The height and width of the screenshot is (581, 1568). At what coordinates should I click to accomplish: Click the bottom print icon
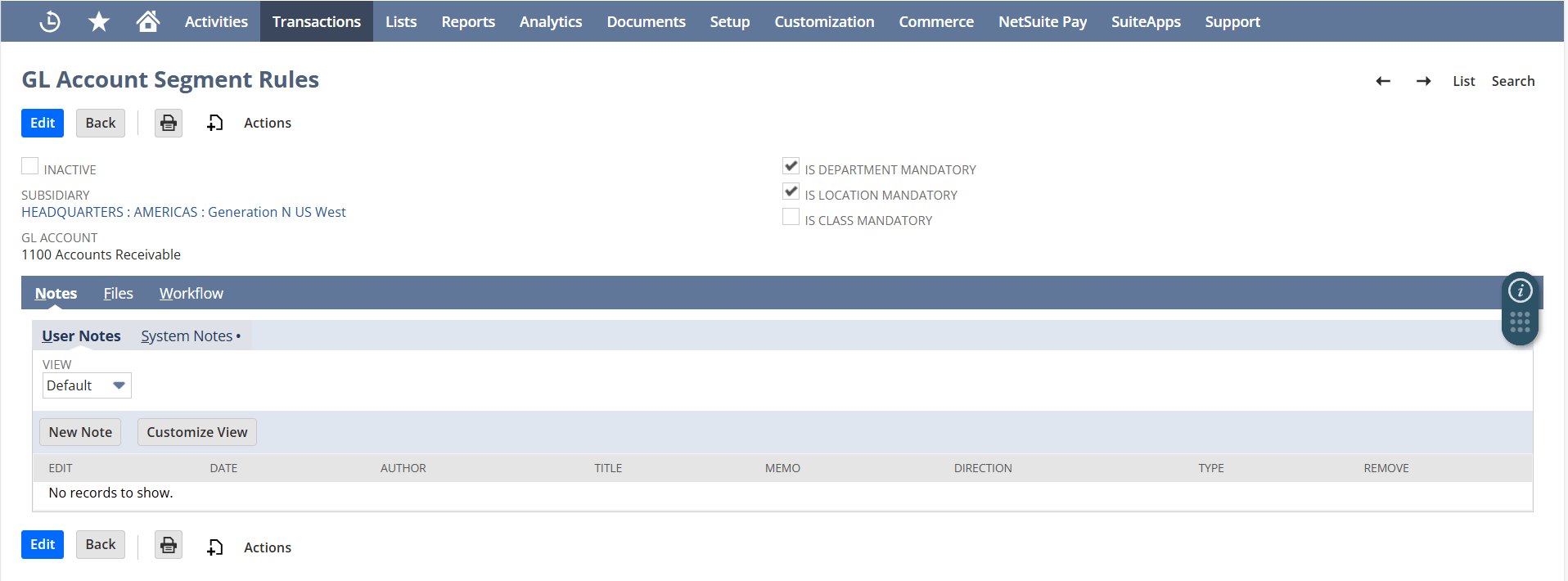coord(169,545)
